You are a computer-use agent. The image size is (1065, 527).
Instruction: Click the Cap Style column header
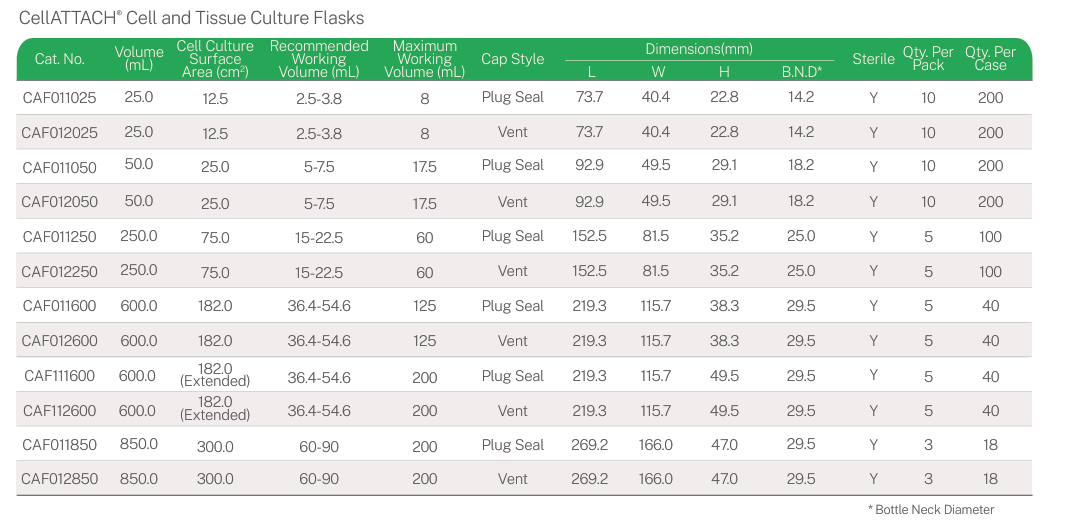click(512, 59)
